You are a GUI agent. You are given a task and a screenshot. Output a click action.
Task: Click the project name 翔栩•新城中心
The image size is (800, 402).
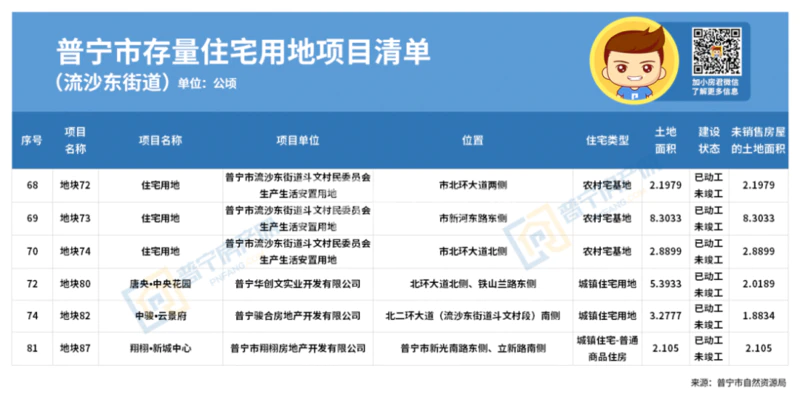point(160,348)
